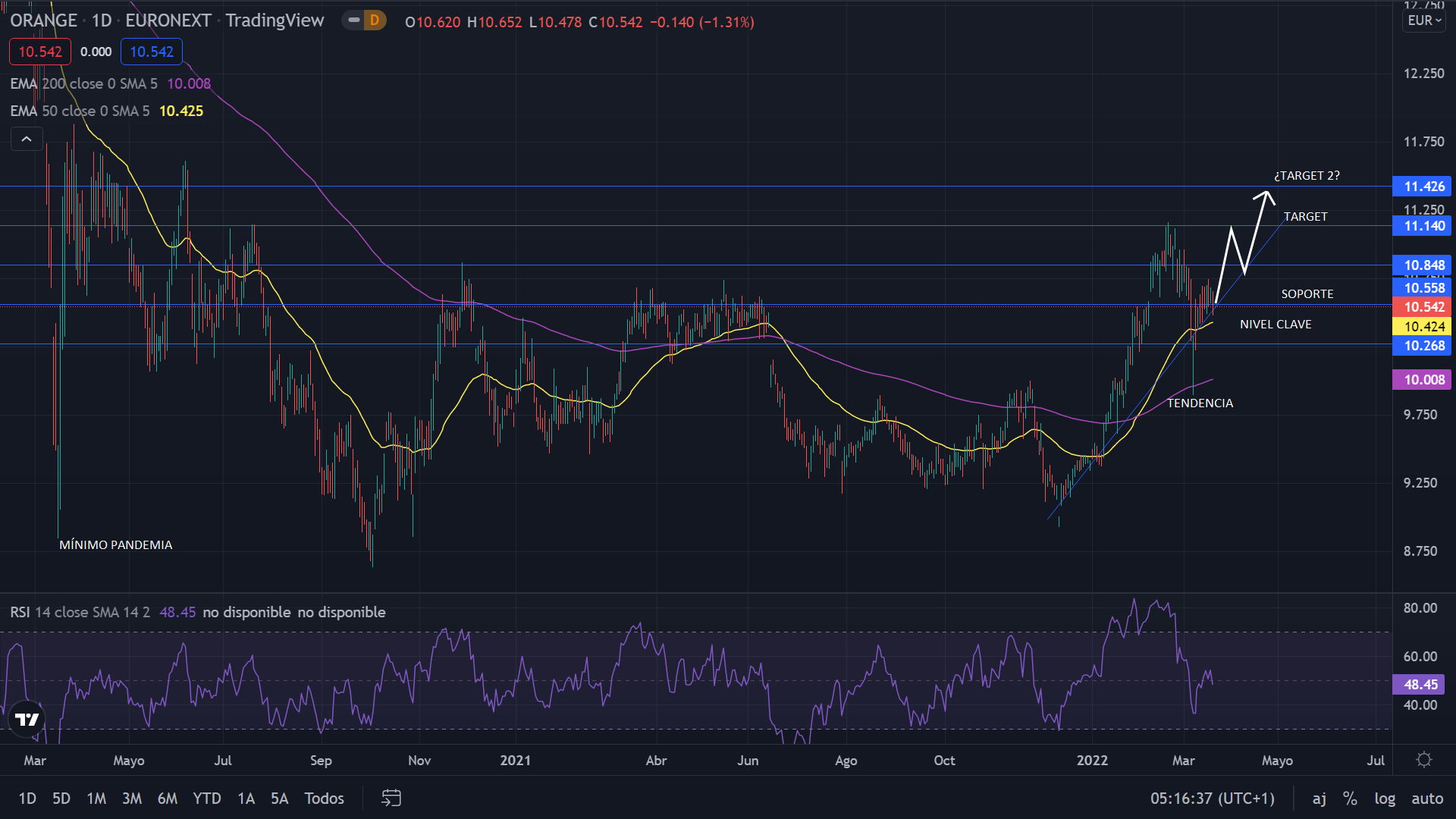Screen dimensions: 1456x819
Task: Open the go-to-date calendar icon
Action: tap(391, 798)
